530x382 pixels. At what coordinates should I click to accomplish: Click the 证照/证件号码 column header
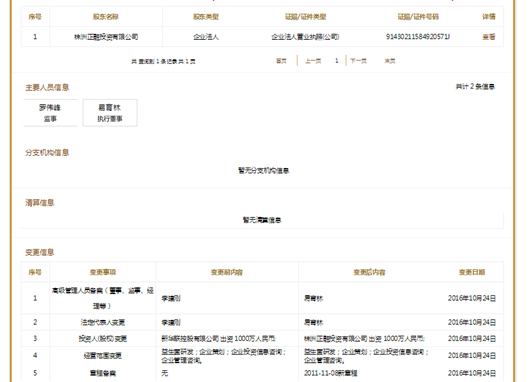(x=418, y=17)
